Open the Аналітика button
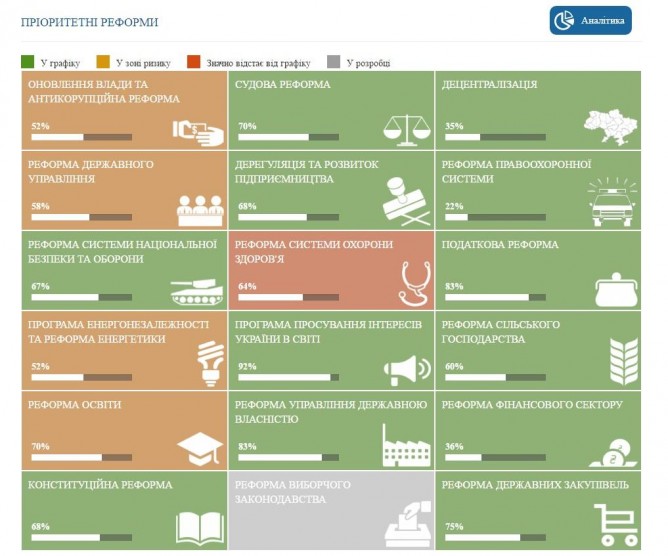 (590, 20)
